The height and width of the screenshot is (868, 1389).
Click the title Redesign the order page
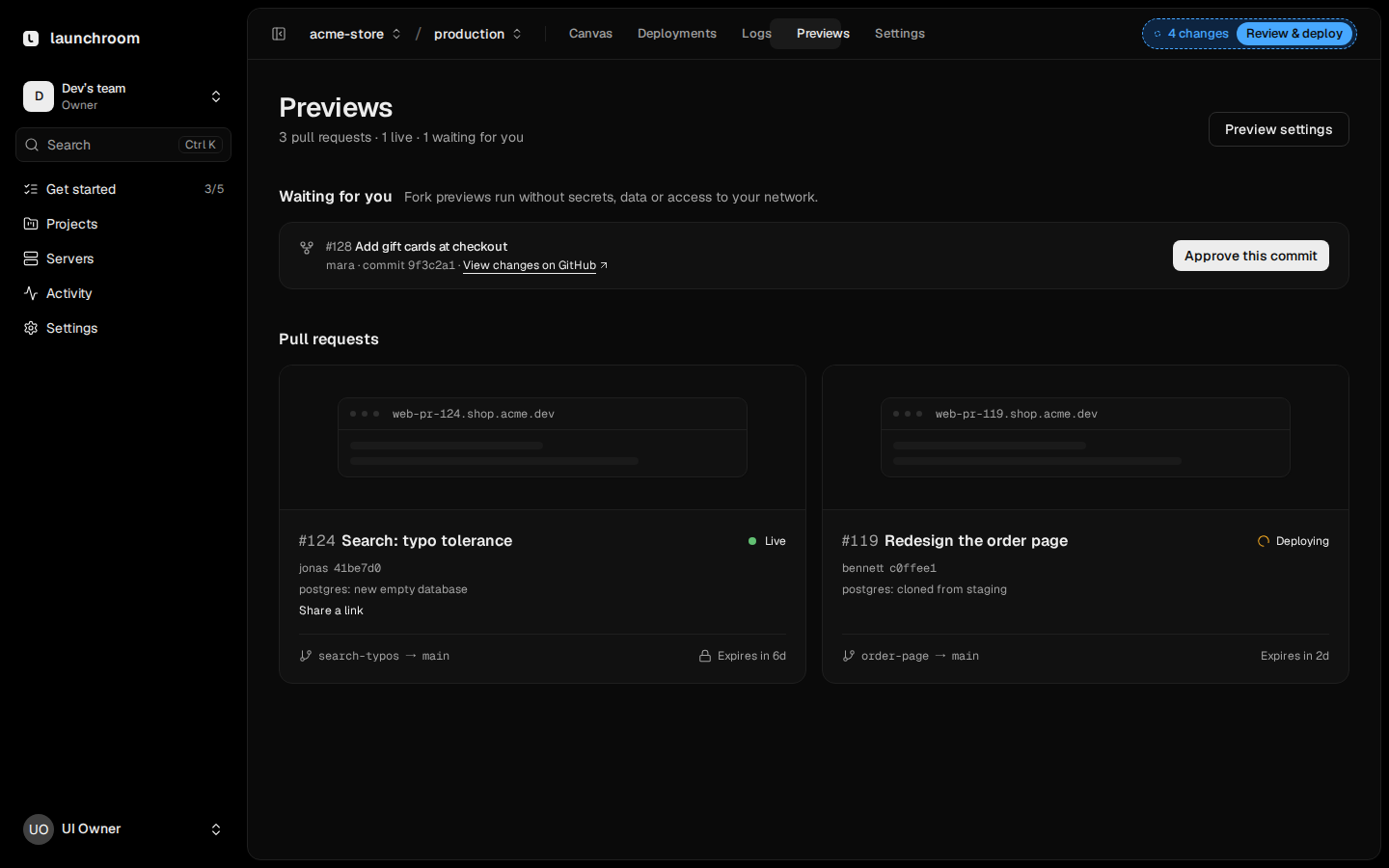(976, 541)
